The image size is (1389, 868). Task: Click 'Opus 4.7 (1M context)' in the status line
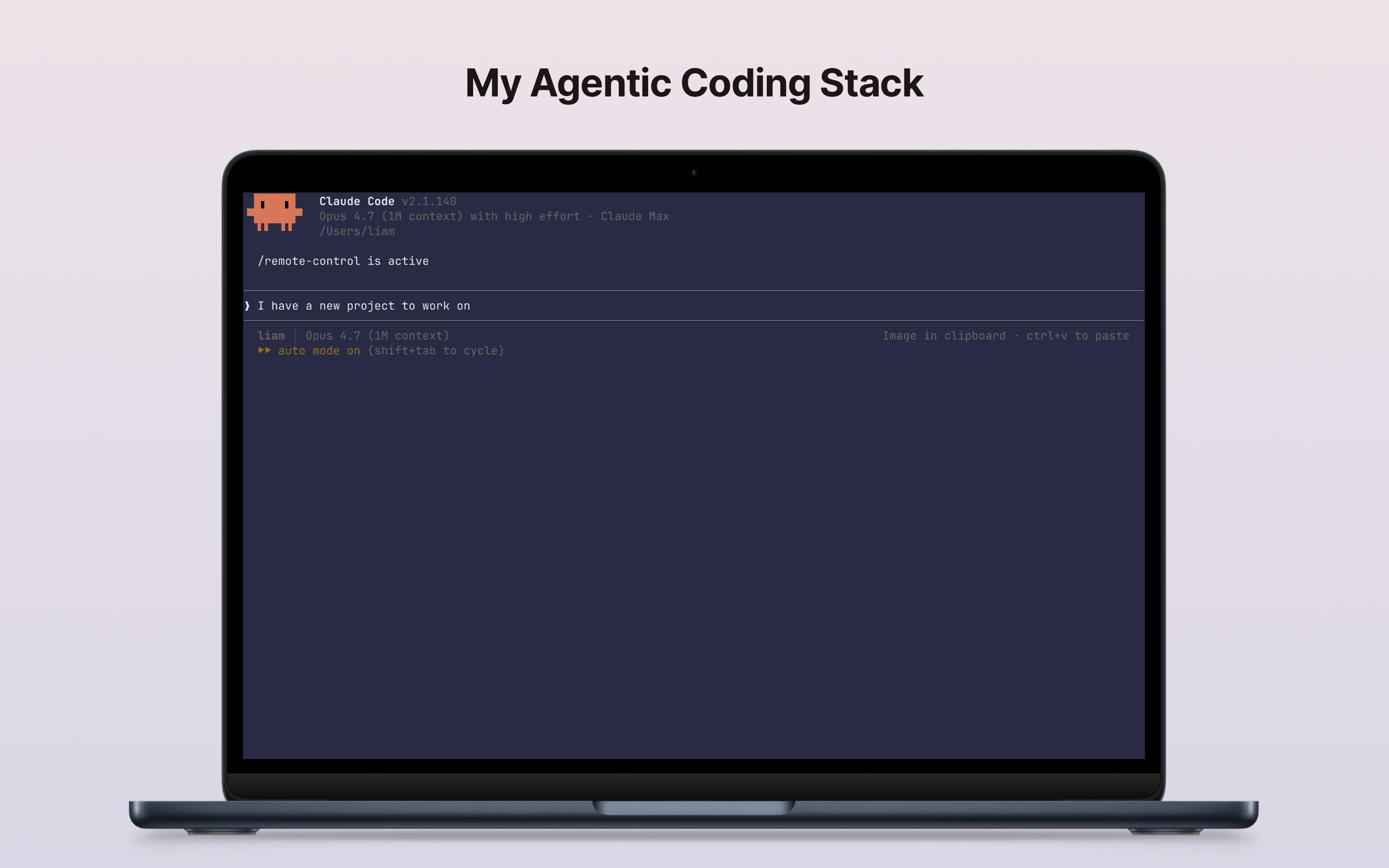pyautogui.click(x=377, y=336)
